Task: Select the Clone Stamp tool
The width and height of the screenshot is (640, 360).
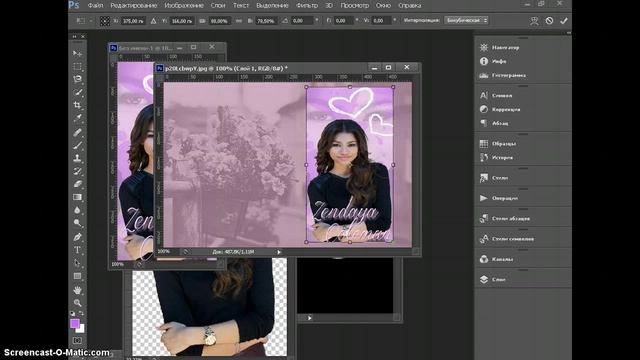Action: (x=77, y=158)
